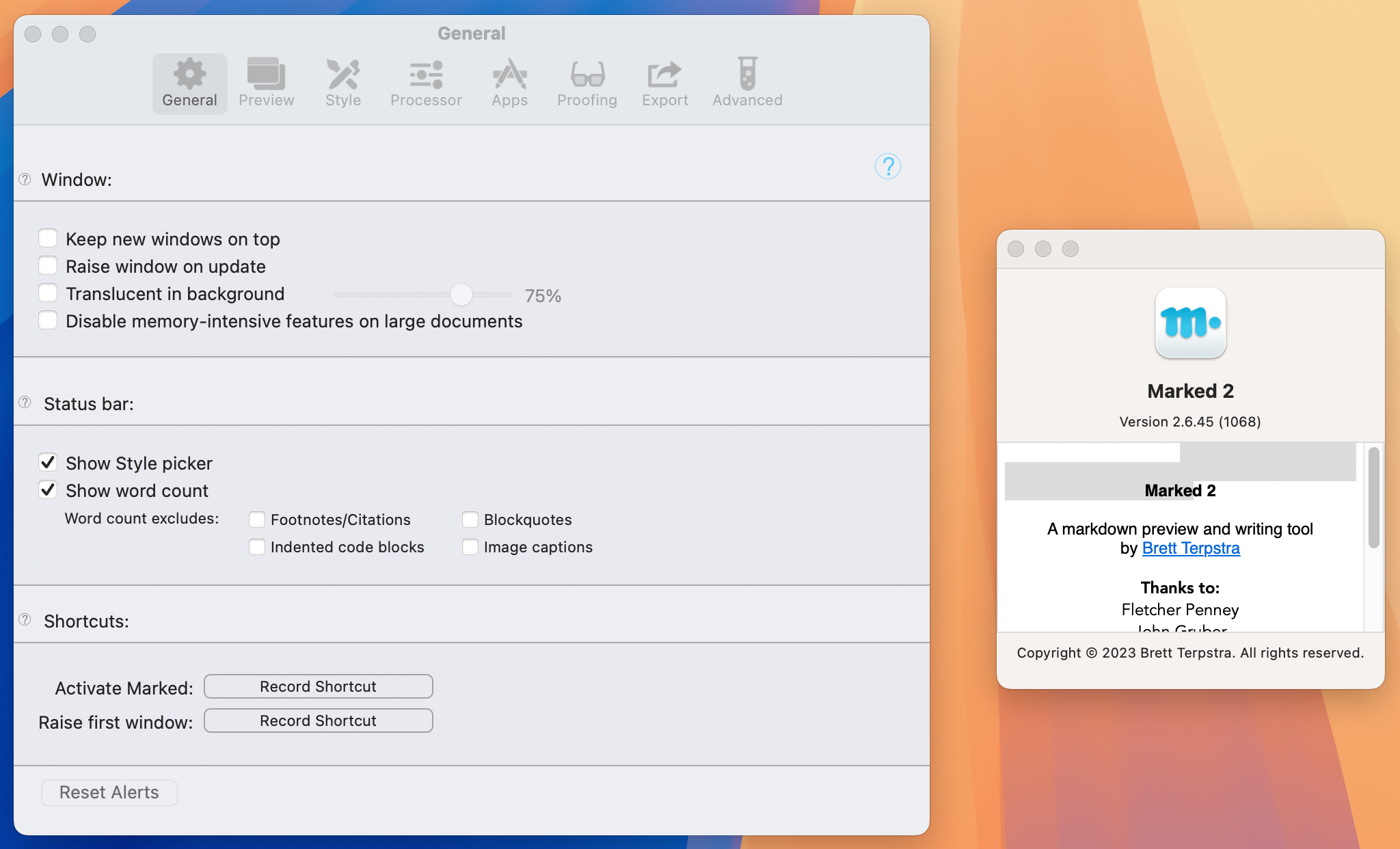Open the Advanced preferences tab

coord(747,83)
